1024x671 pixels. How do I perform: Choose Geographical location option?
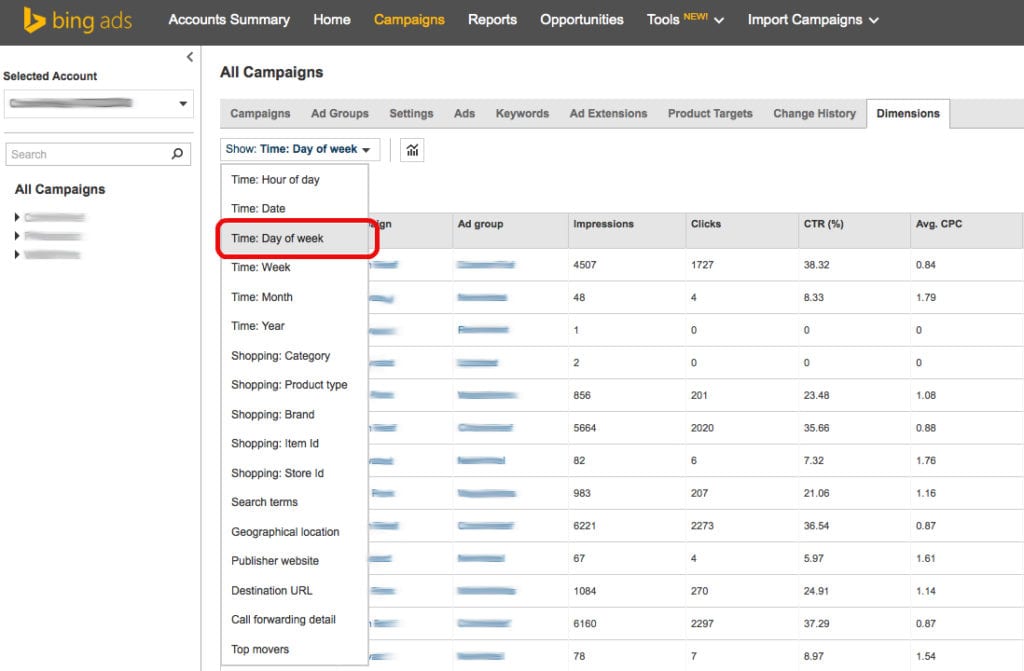click(295, 532)
